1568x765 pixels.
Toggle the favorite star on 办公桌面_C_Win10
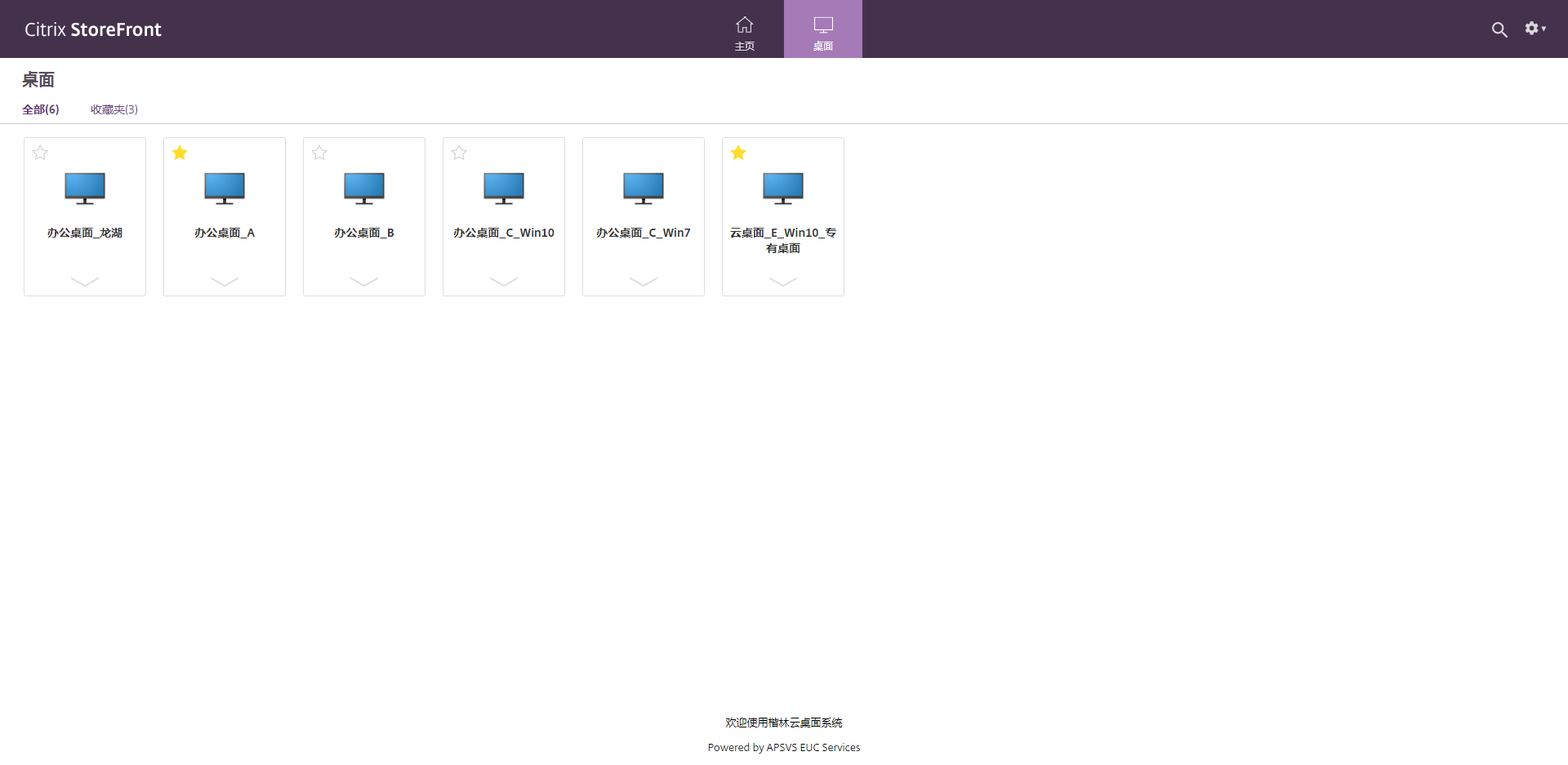pyautogui.click(x=459, y=153)
